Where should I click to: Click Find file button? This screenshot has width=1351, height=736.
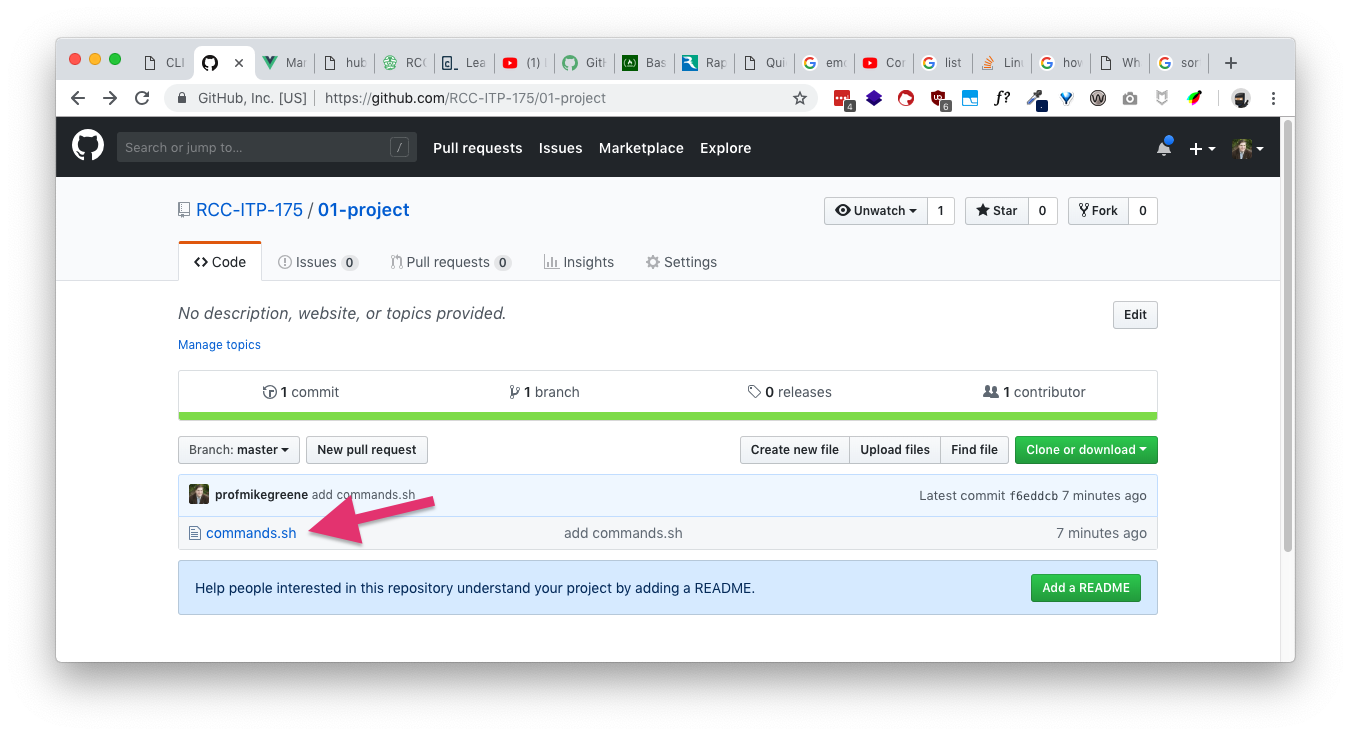pos(974,450)
